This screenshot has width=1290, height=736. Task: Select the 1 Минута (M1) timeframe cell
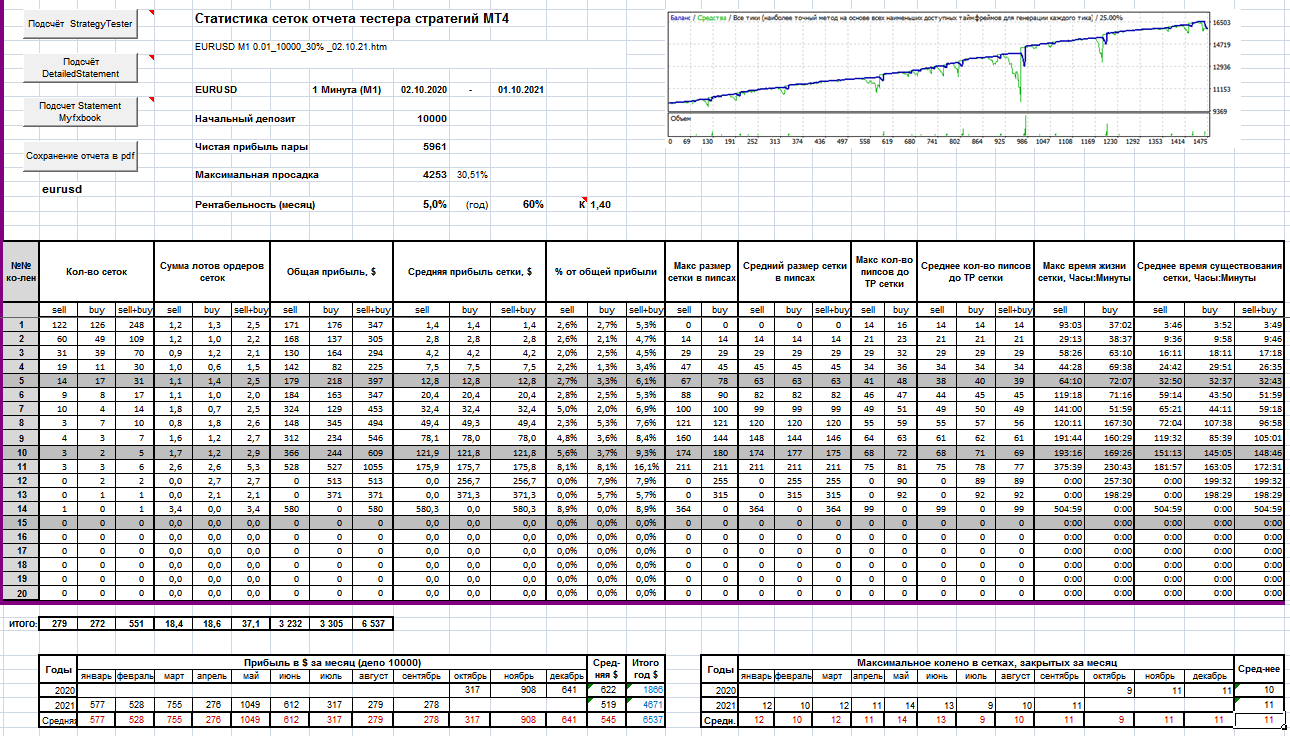(347, 90)
